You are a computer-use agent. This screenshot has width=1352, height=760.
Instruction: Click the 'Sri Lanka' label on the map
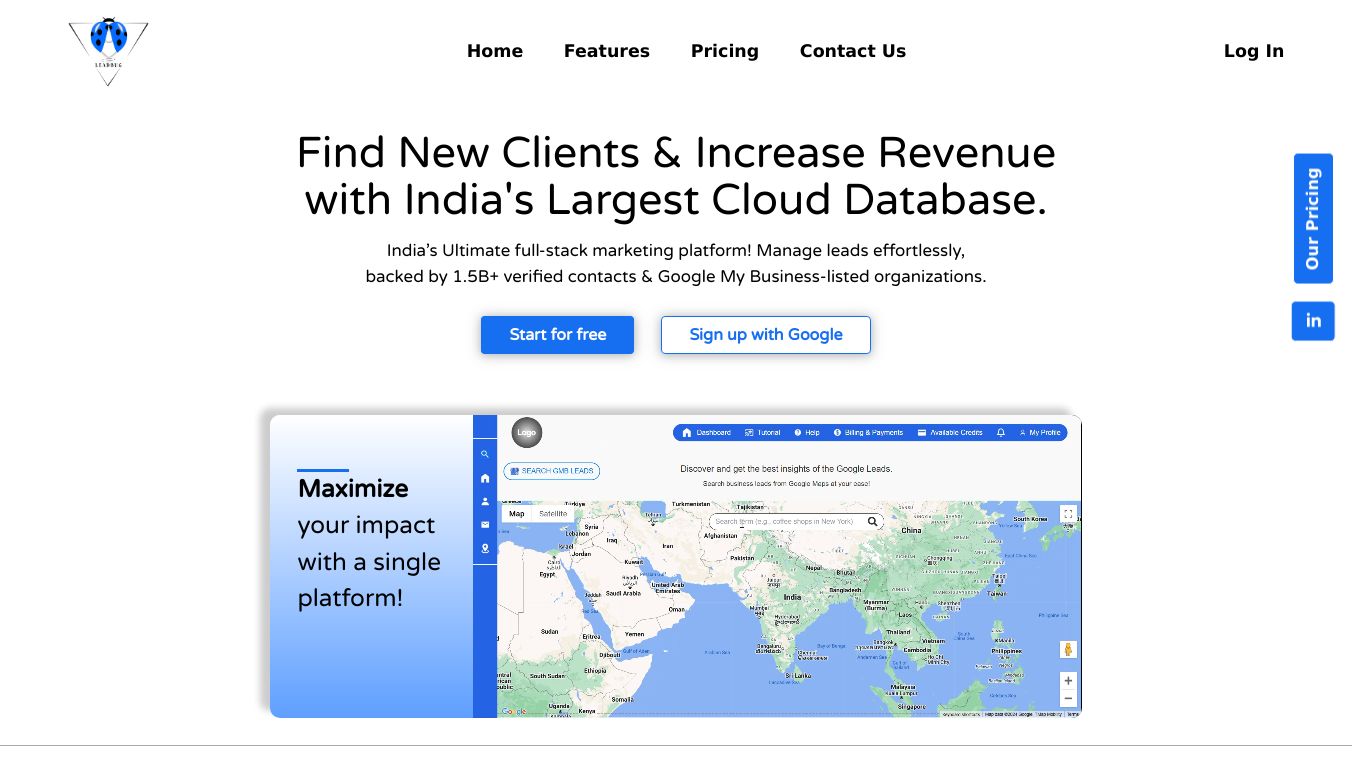point(796,676)
